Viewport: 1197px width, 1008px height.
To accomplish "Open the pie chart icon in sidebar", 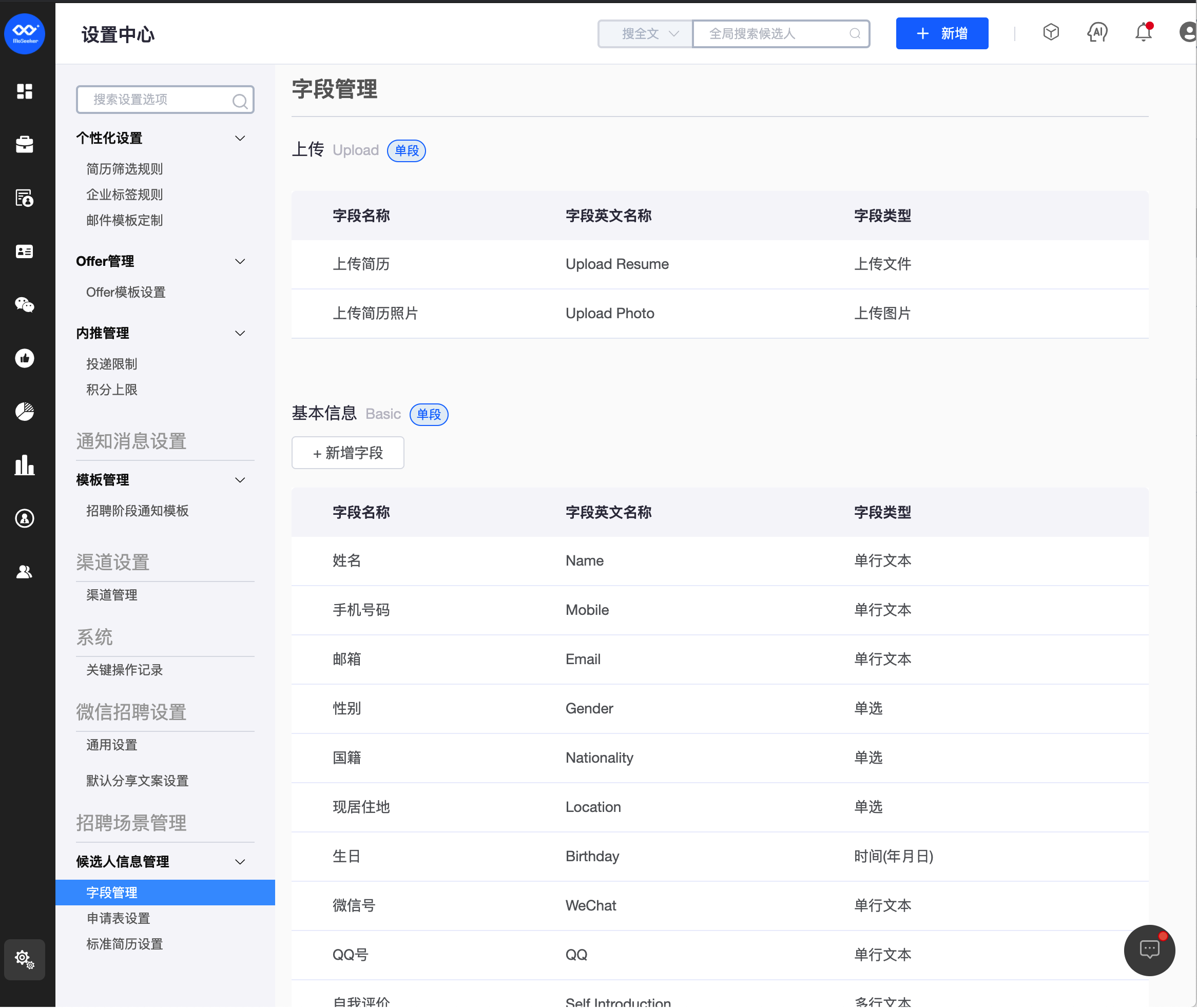I will tap(25, 412).
